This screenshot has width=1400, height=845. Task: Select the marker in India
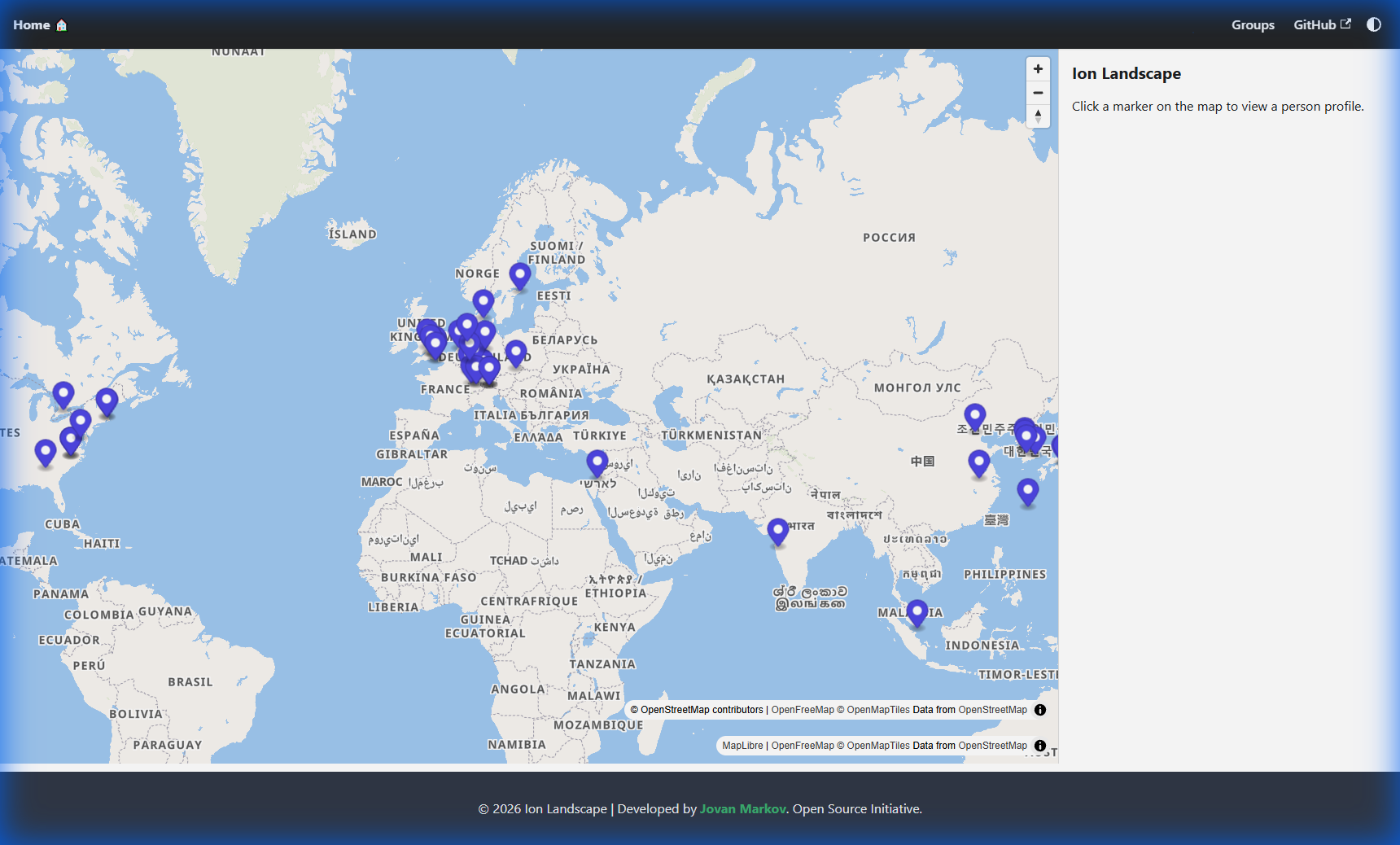pos(778,531)
